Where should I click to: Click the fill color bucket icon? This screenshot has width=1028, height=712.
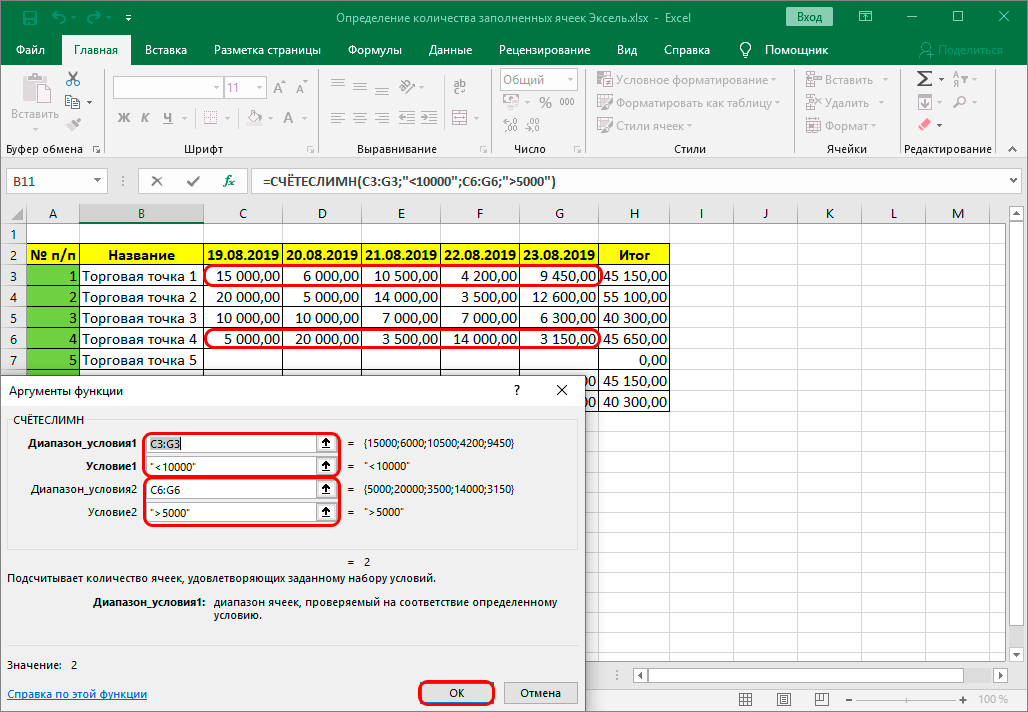254,118
